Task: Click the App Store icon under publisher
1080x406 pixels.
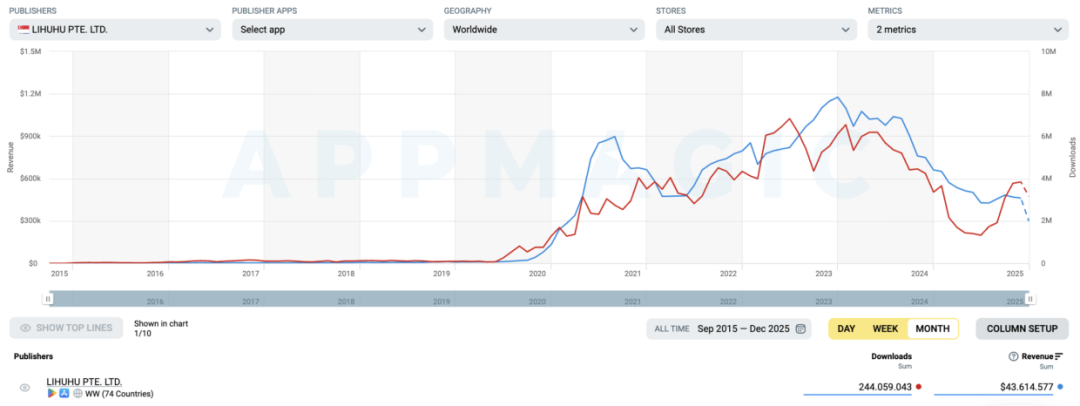Action: (64, 394)
